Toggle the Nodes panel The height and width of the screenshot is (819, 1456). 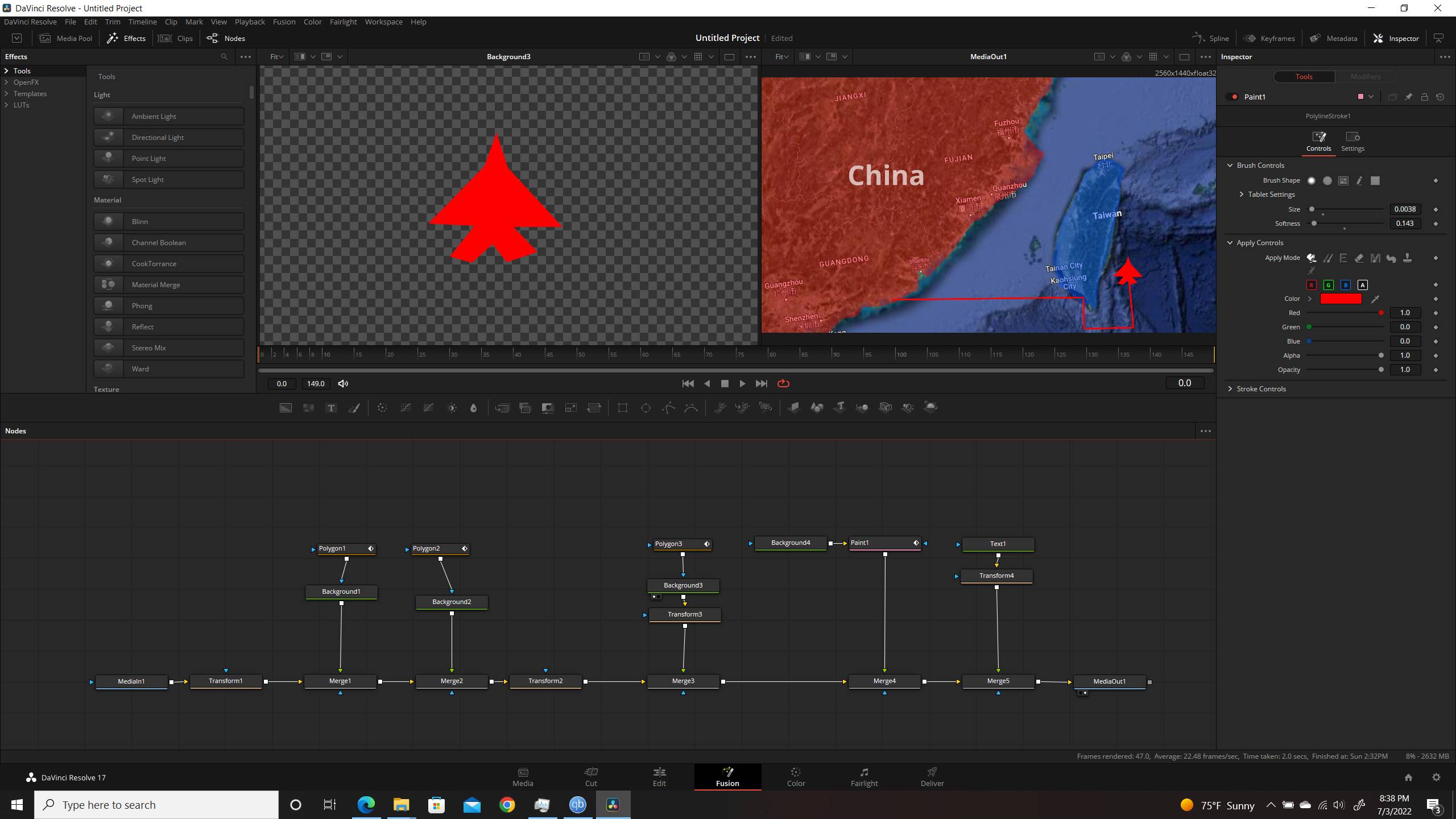click(226, 38)
